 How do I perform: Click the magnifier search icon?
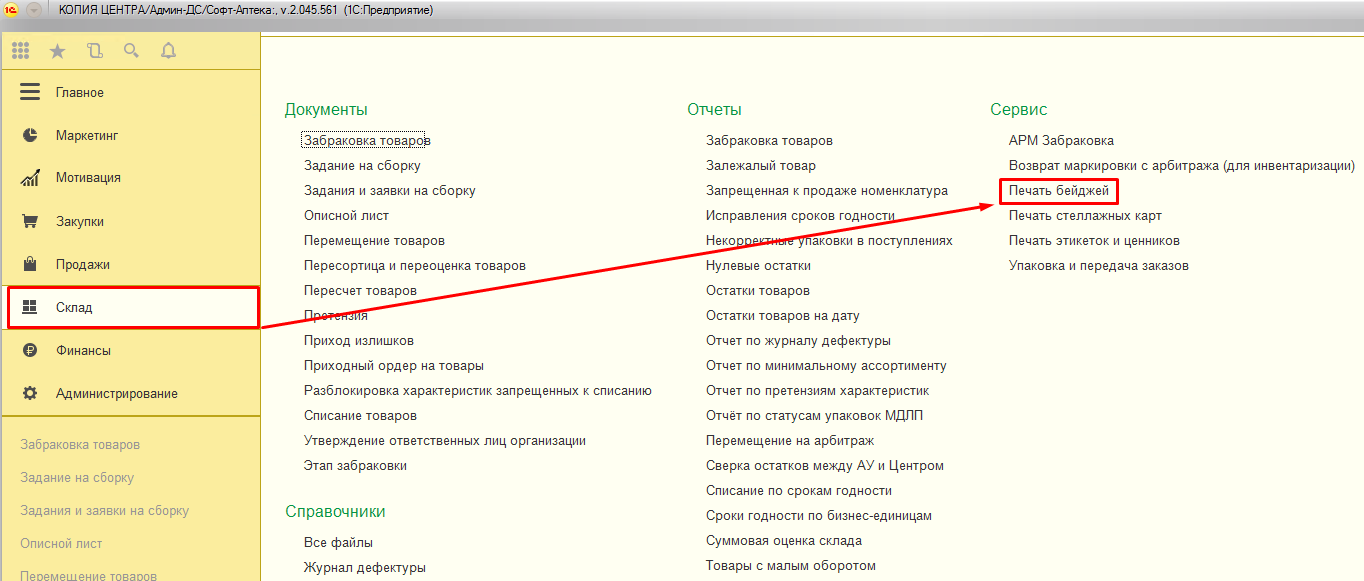pyautogui.click(x=131, y=51)
